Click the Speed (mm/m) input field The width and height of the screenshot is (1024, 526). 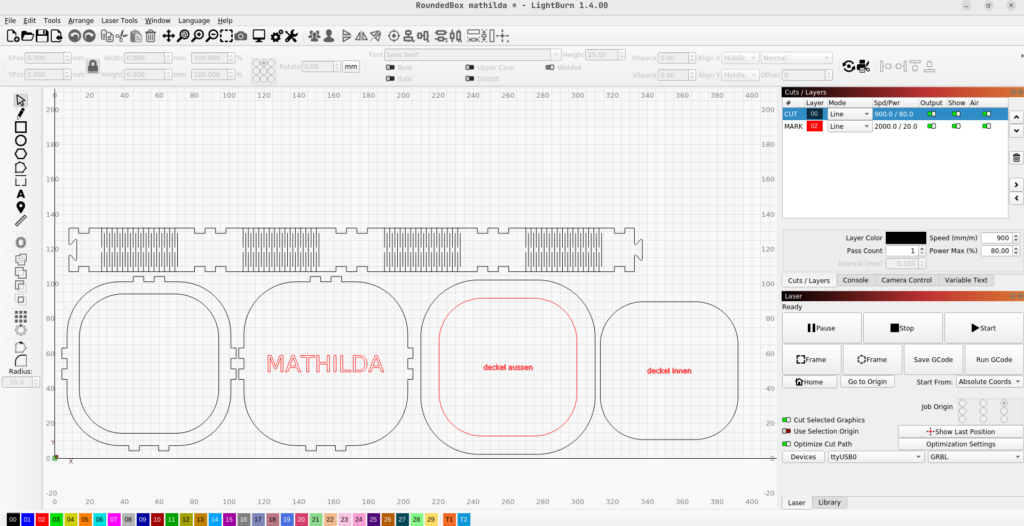pyautogui.click(x=998, y=237)
